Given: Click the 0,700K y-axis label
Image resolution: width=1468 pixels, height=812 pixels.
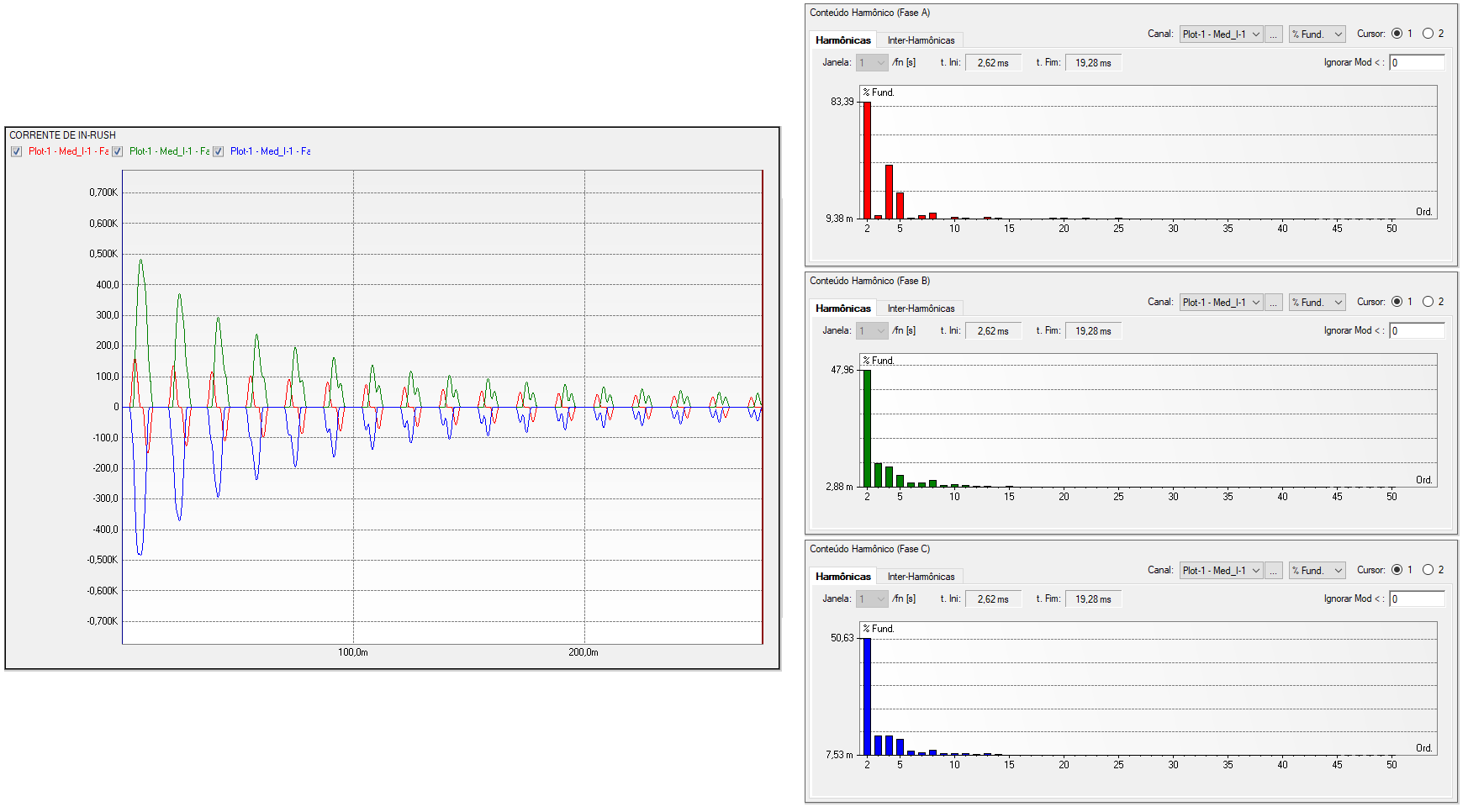Looking at the screenshot, I should 103,192.
